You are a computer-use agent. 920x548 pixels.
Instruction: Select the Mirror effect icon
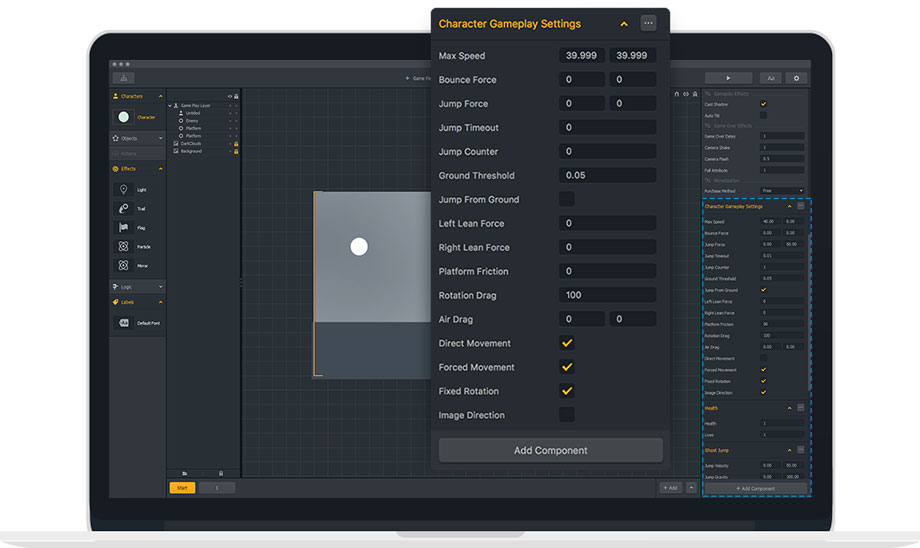[x=123, y=265]
